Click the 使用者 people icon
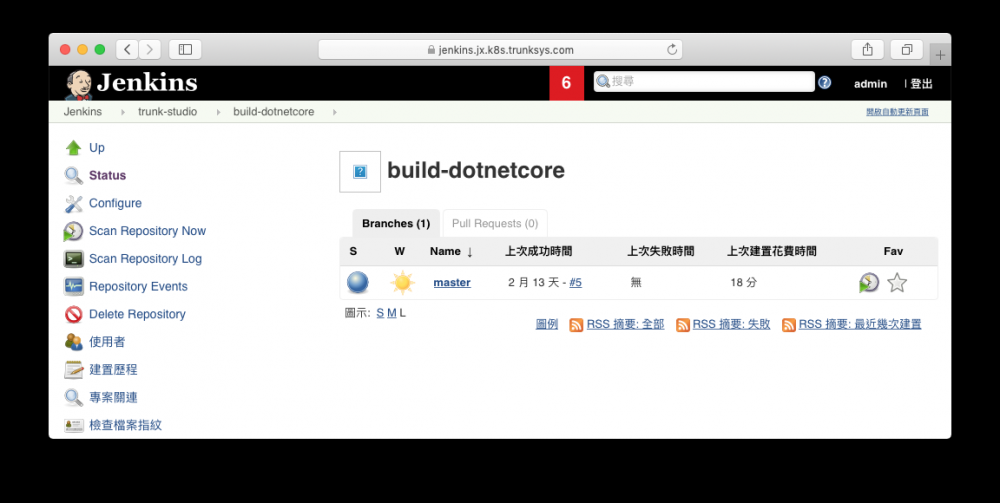This screenshot has width=1000, height=503. (x=73, y=342)
